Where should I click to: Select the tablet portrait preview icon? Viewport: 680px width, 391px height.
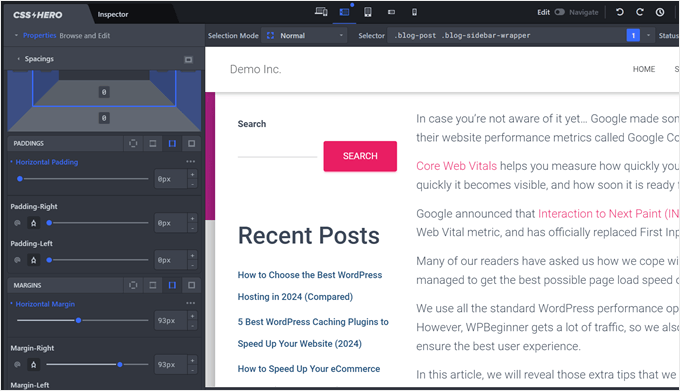tap(368, 12)
